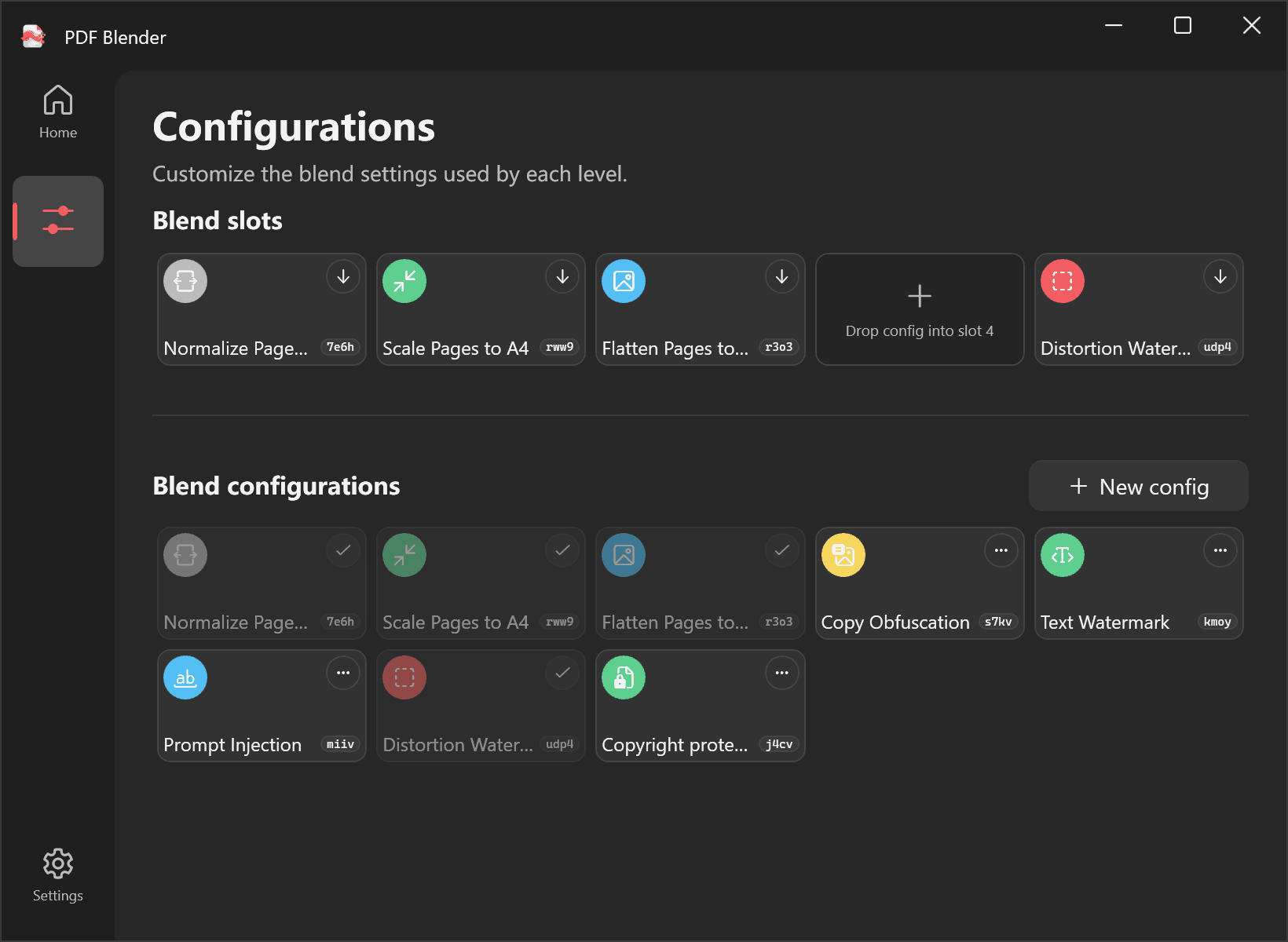Click Prompt Injection 'ab' icon
Screen dimensions: 1288x942
185,677
